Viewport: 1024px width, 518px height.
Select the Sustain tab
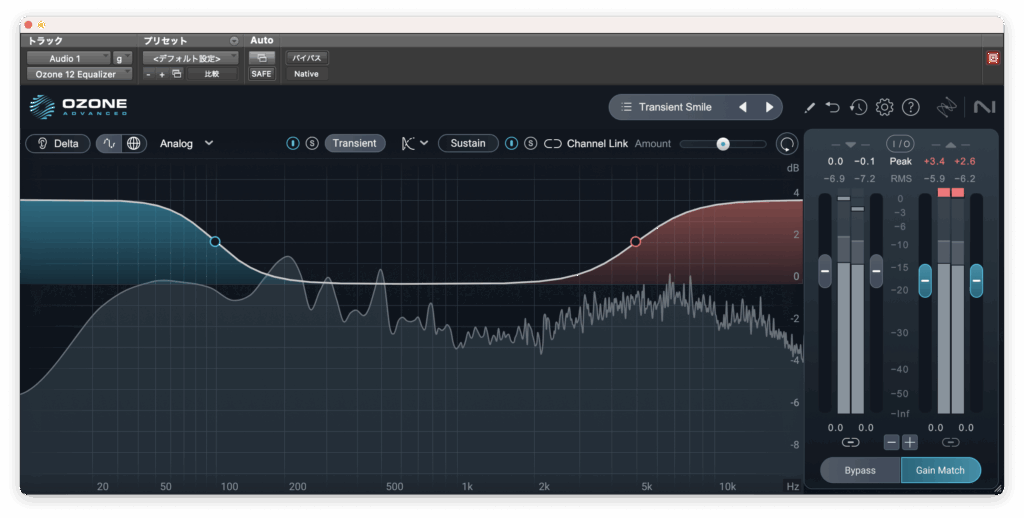click(468, 143)
